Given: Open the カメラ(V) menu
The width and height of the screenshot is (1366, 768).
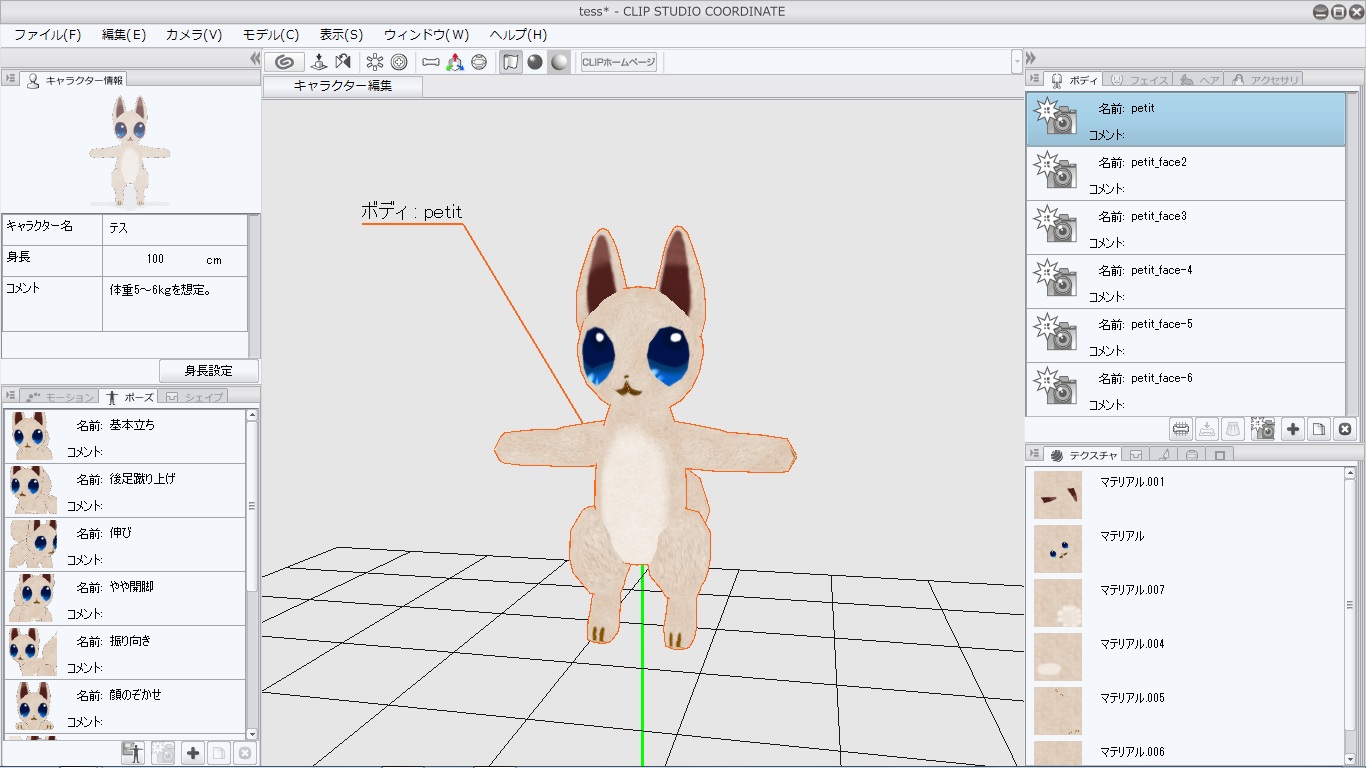Looking at the screenshot, I should click(194, 35).
